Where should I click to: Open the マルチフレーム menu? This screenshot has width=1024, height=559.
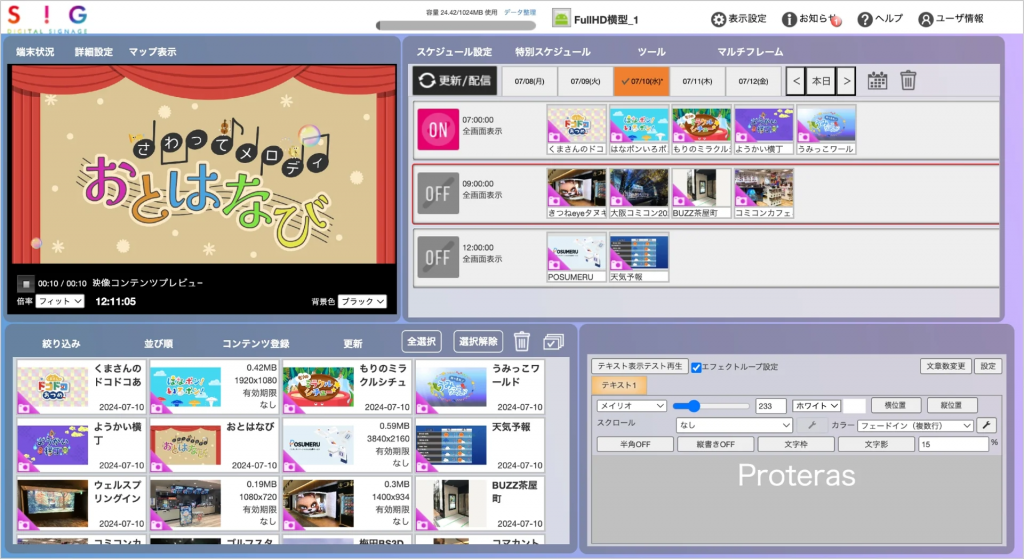coord(750,52)
